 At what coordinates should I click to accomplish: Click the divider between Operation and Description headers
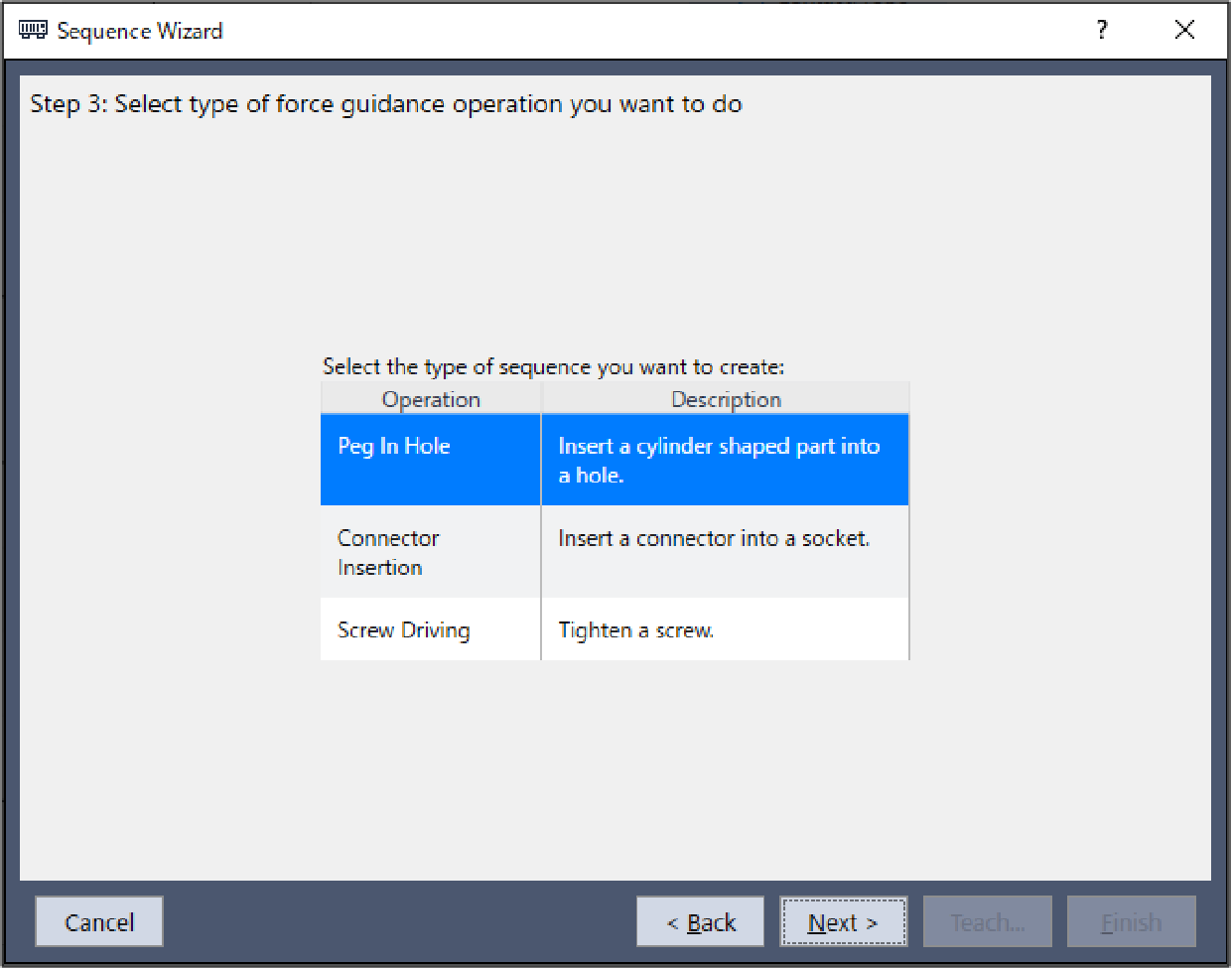click(541, 399)
